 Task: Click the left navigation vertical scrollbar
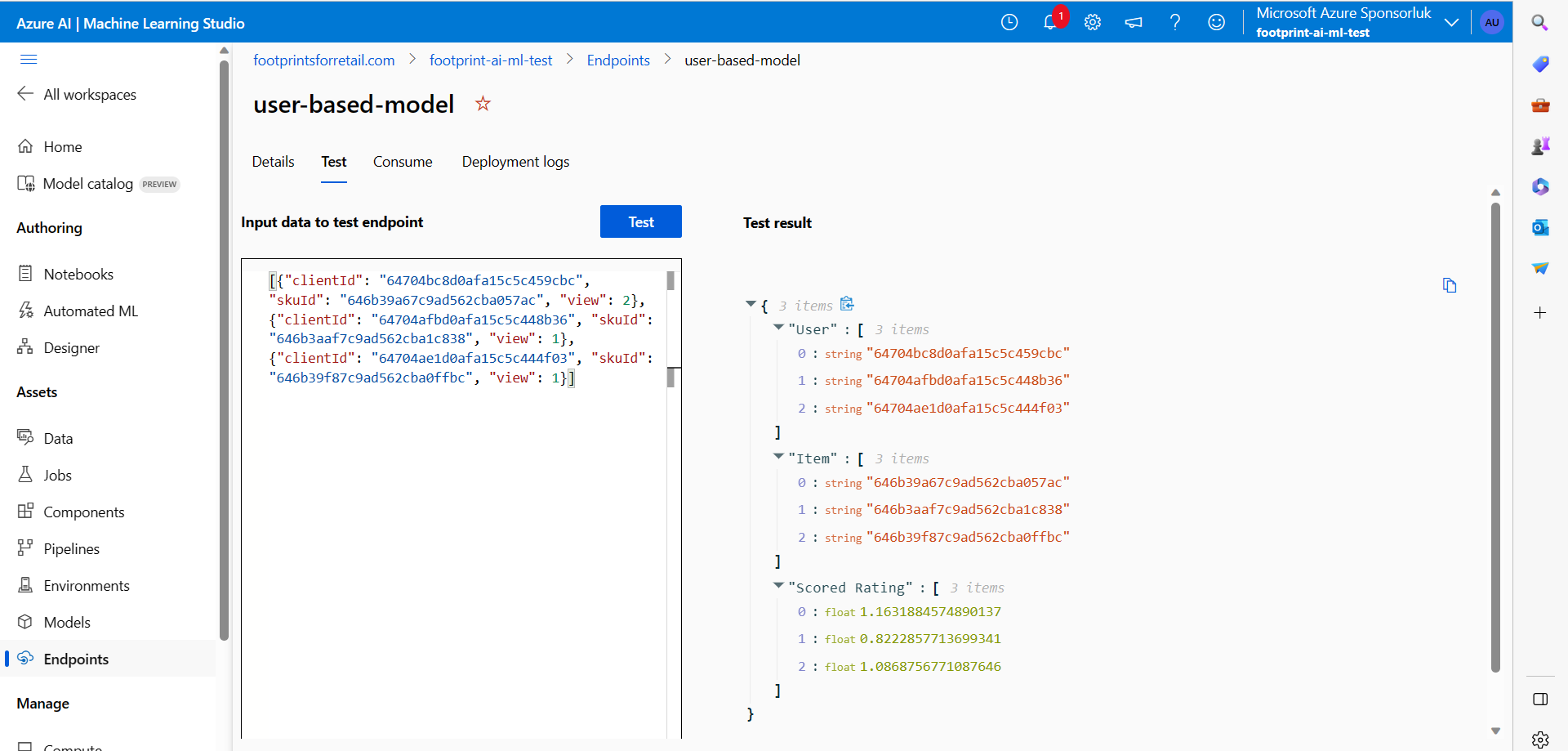[x=224, y=350]
